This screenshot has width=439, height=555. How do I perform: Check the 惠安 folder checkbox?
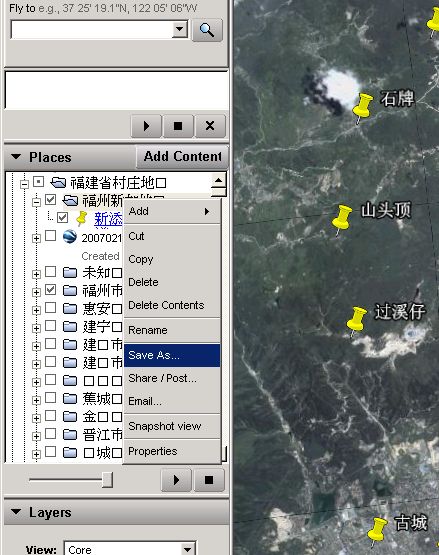51,308
